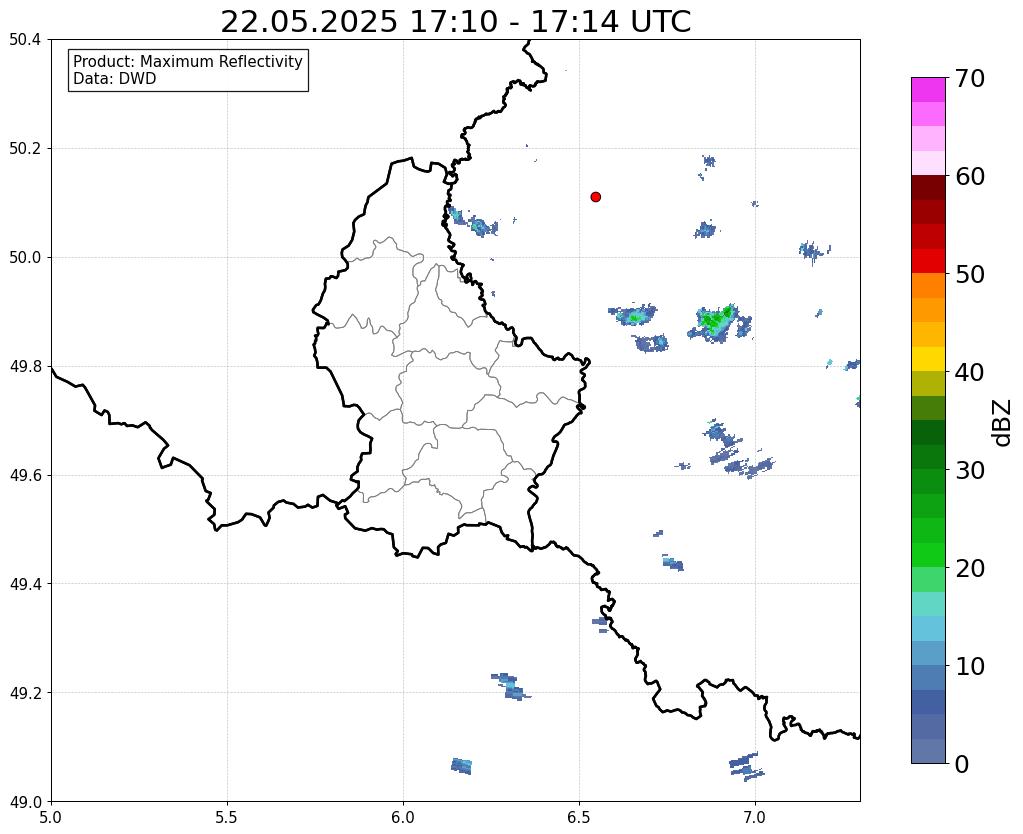
Task: Click the plot title with date and UTC time
Action: coord(455,21)
